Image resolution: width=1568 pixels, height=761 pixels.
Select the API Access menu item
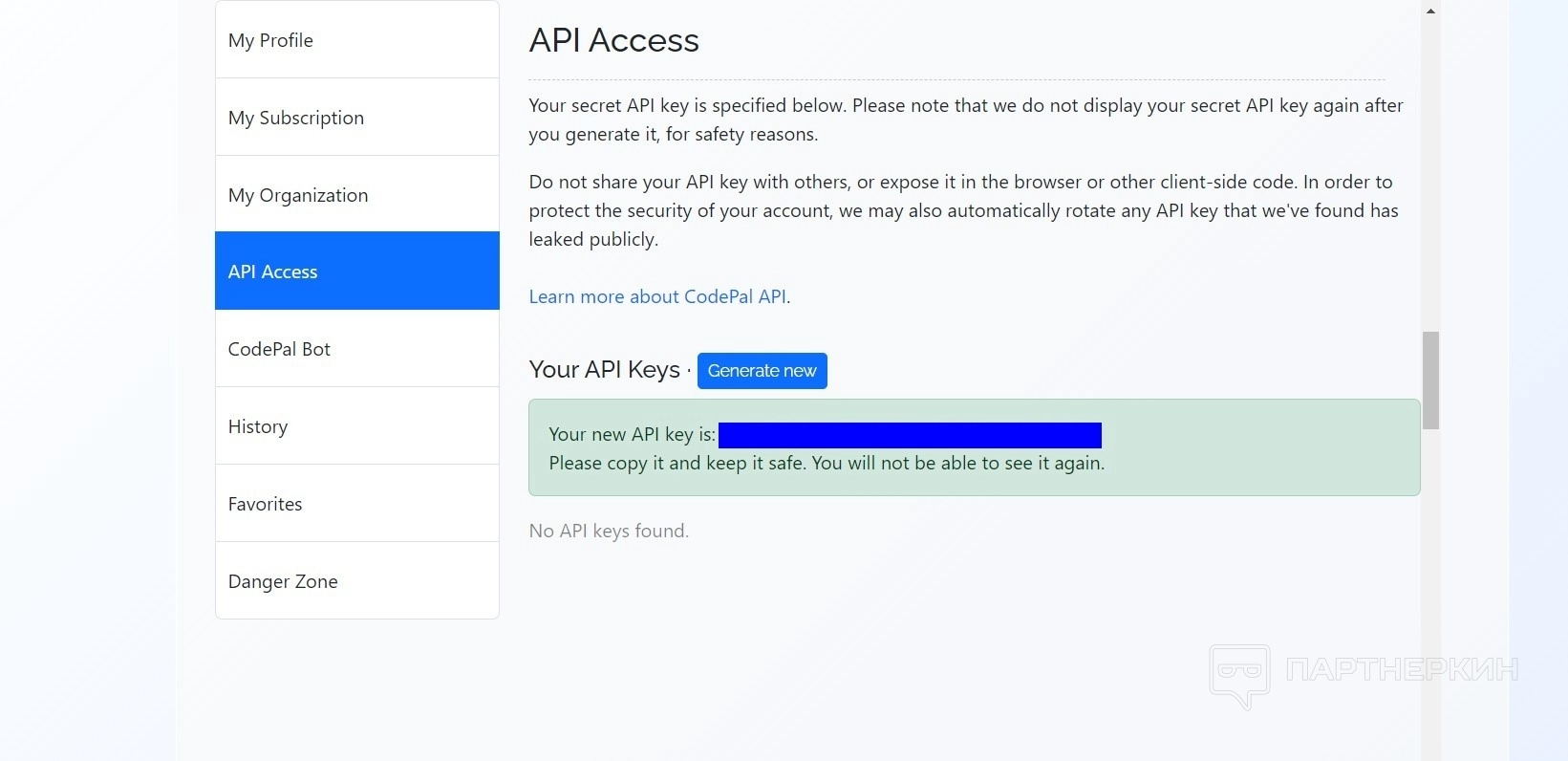[357, 272]
